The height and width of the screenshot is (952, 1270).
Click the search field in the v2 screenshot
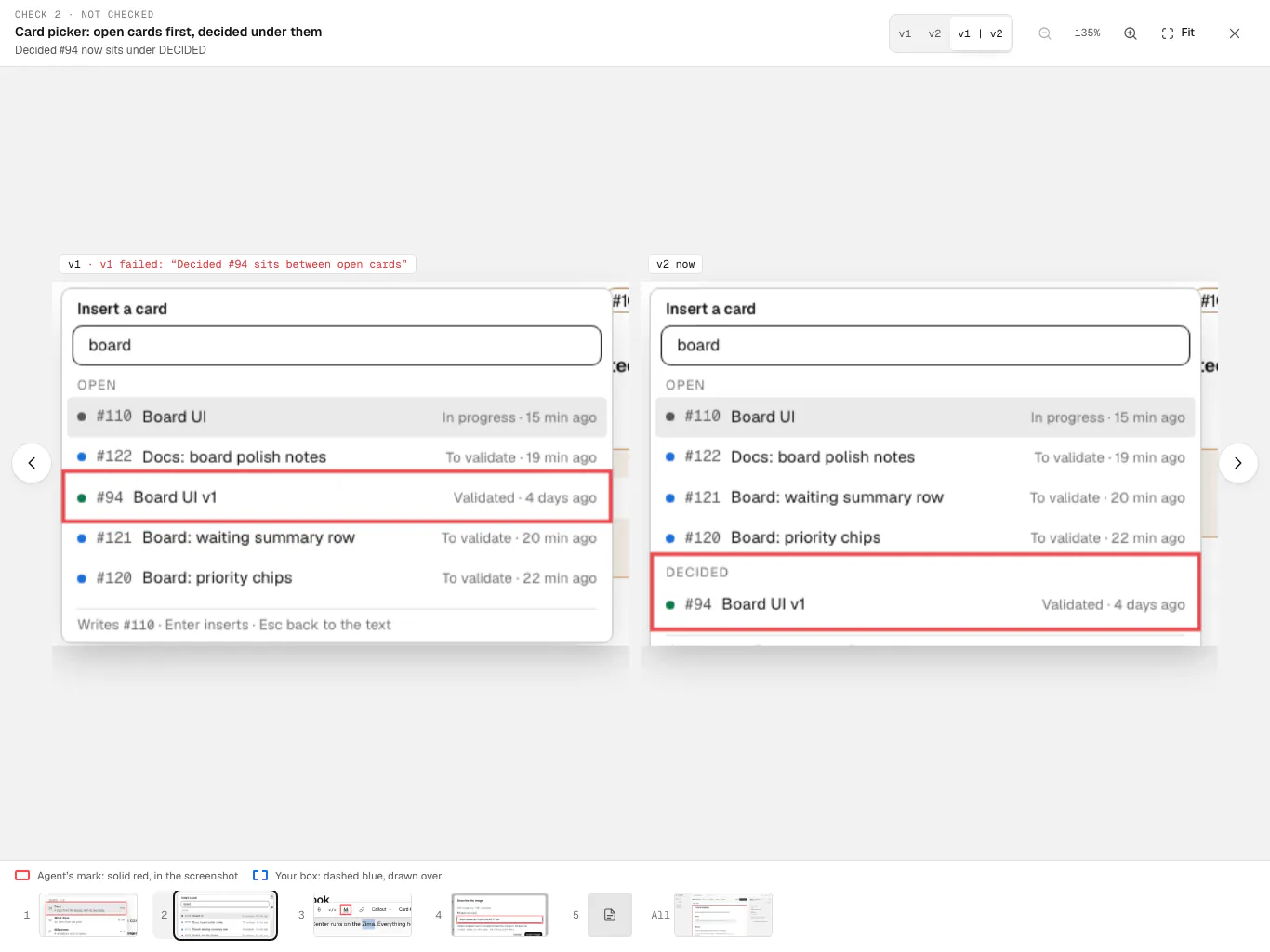pos(925,346)
